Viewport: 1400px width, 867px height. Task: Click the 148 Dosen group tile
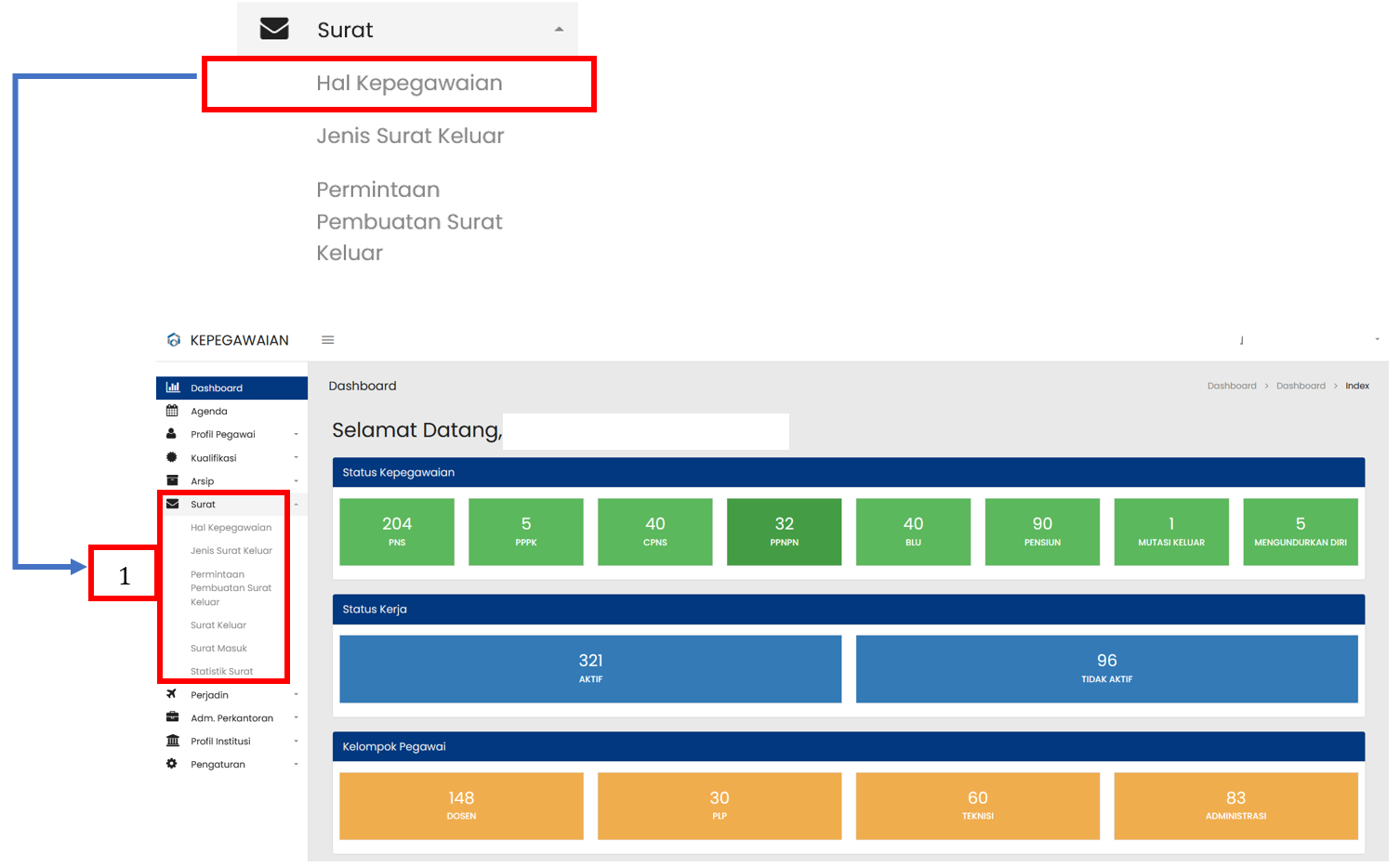(461, 806)
